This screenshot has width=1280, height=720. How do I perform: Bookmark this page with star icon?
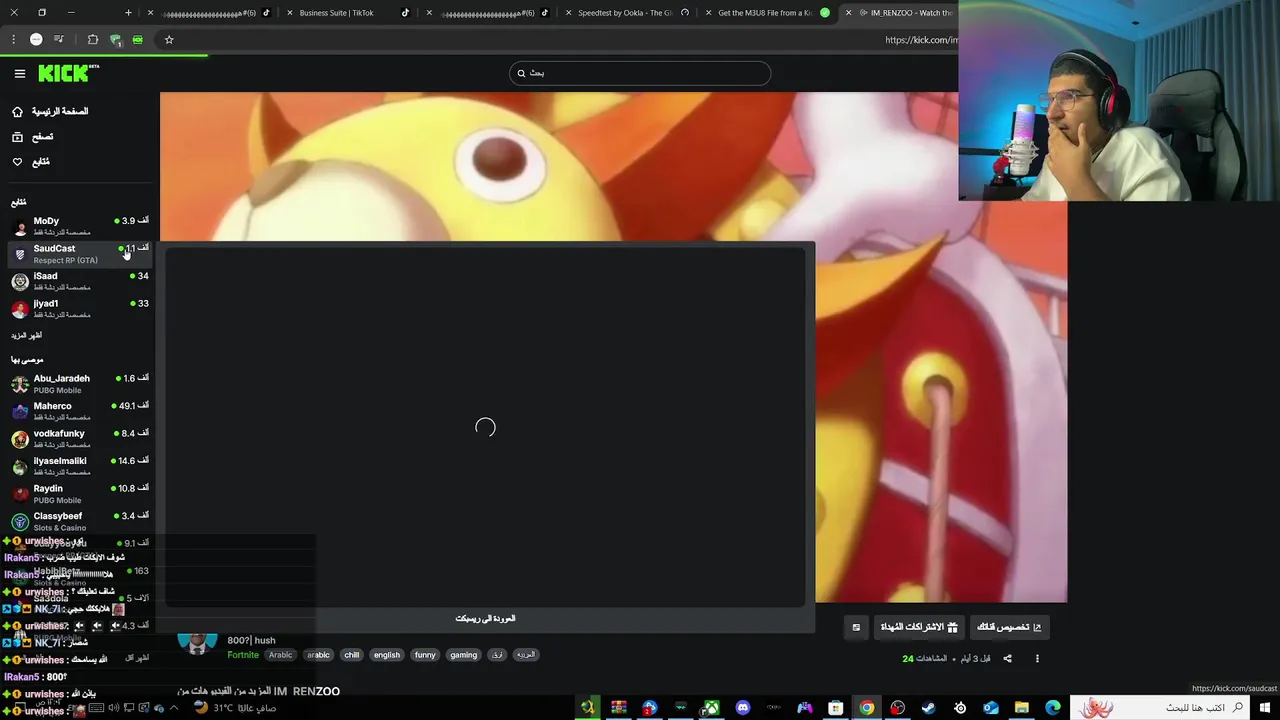tap(169, 39)
